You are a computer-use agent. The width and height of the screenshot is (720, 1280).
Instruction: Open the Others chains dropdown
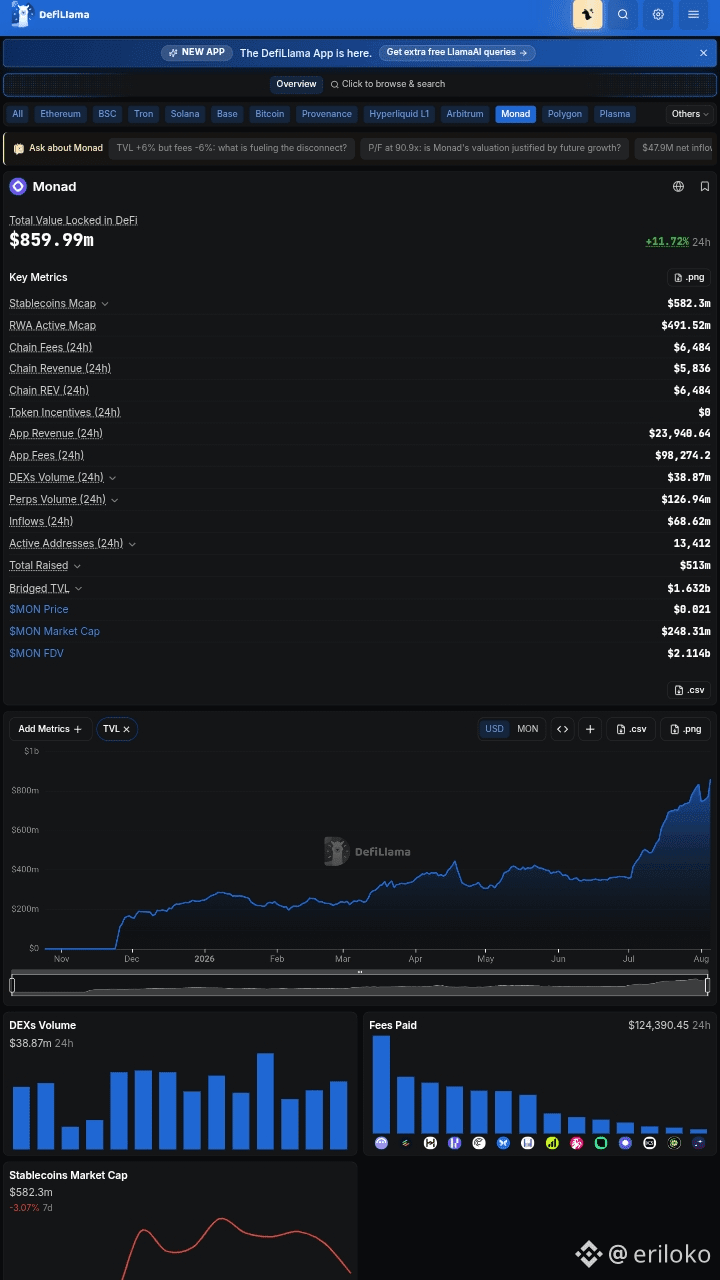tap(690, 114)
